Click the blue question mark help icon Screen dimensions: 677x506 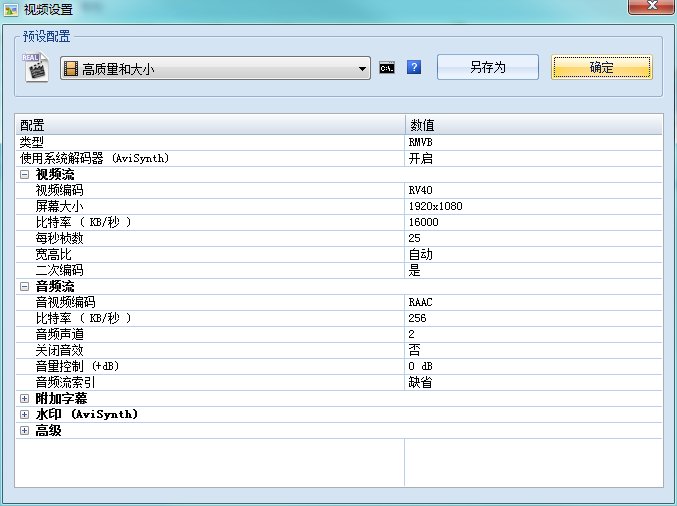414,67
